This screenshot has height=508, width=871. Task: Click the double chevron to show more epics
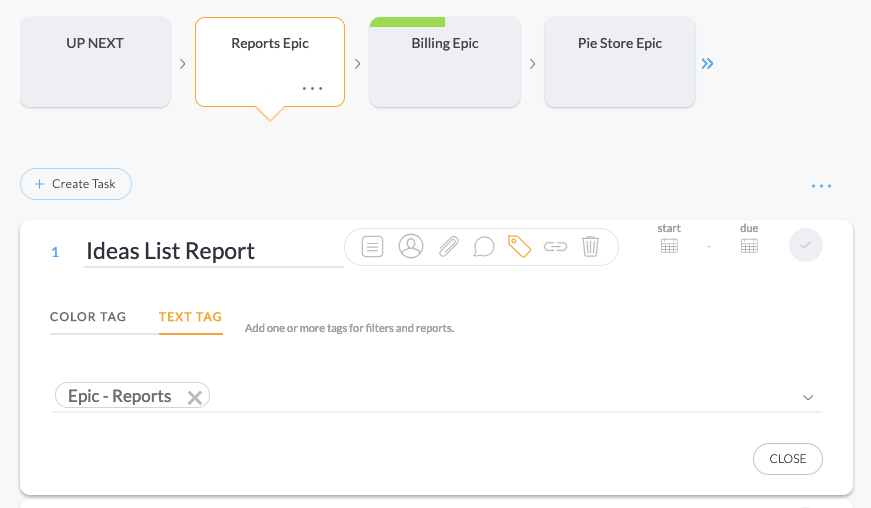707,63
